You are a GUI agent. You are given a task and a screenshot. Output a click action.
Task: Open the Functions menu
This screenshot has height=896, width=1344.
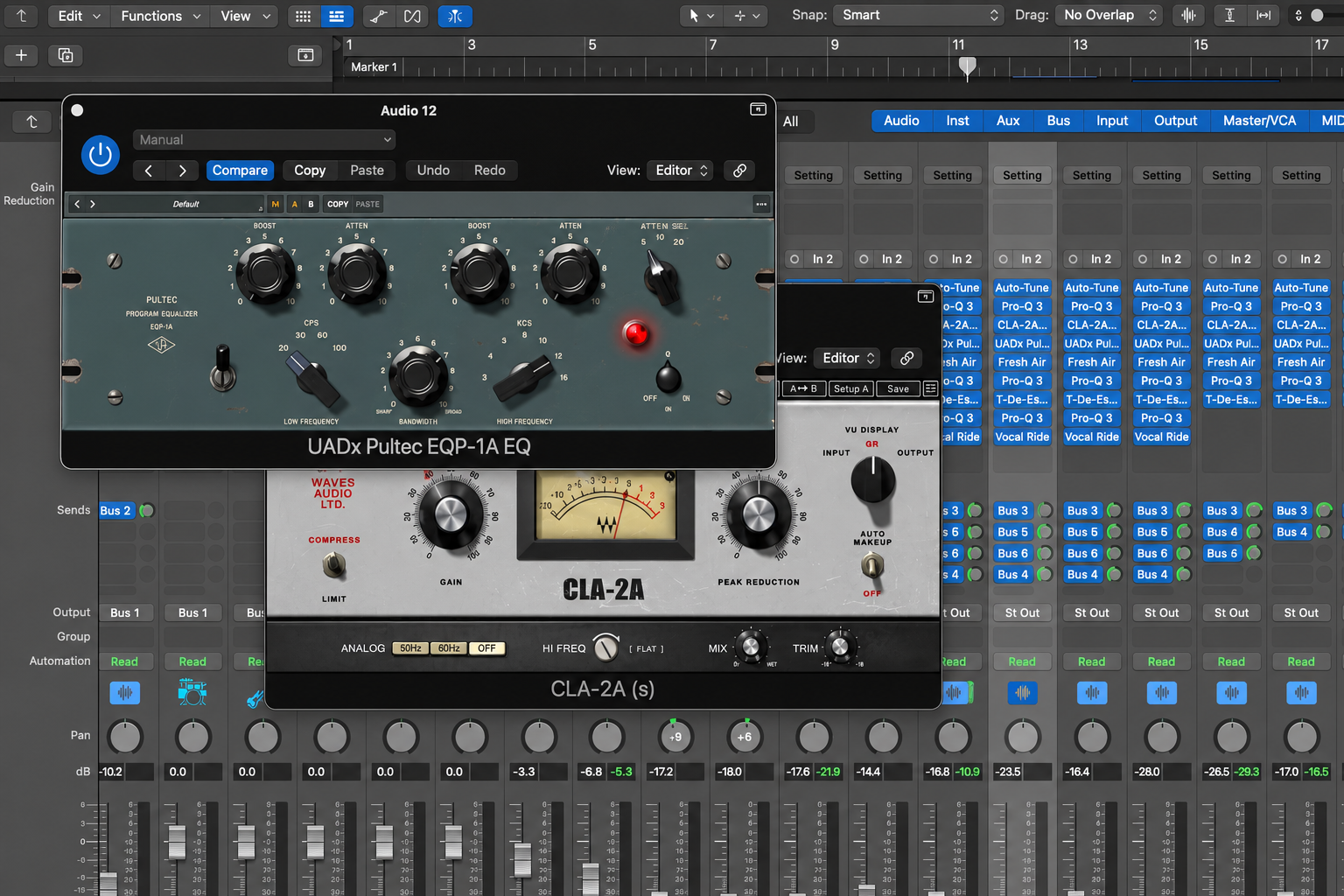tap(161, 16)
